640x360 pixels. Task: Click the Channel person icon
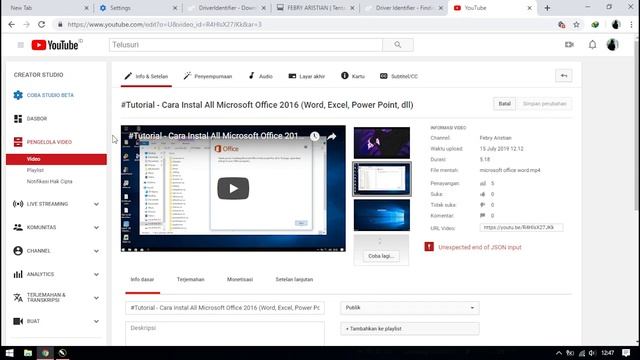click(18, 251)
